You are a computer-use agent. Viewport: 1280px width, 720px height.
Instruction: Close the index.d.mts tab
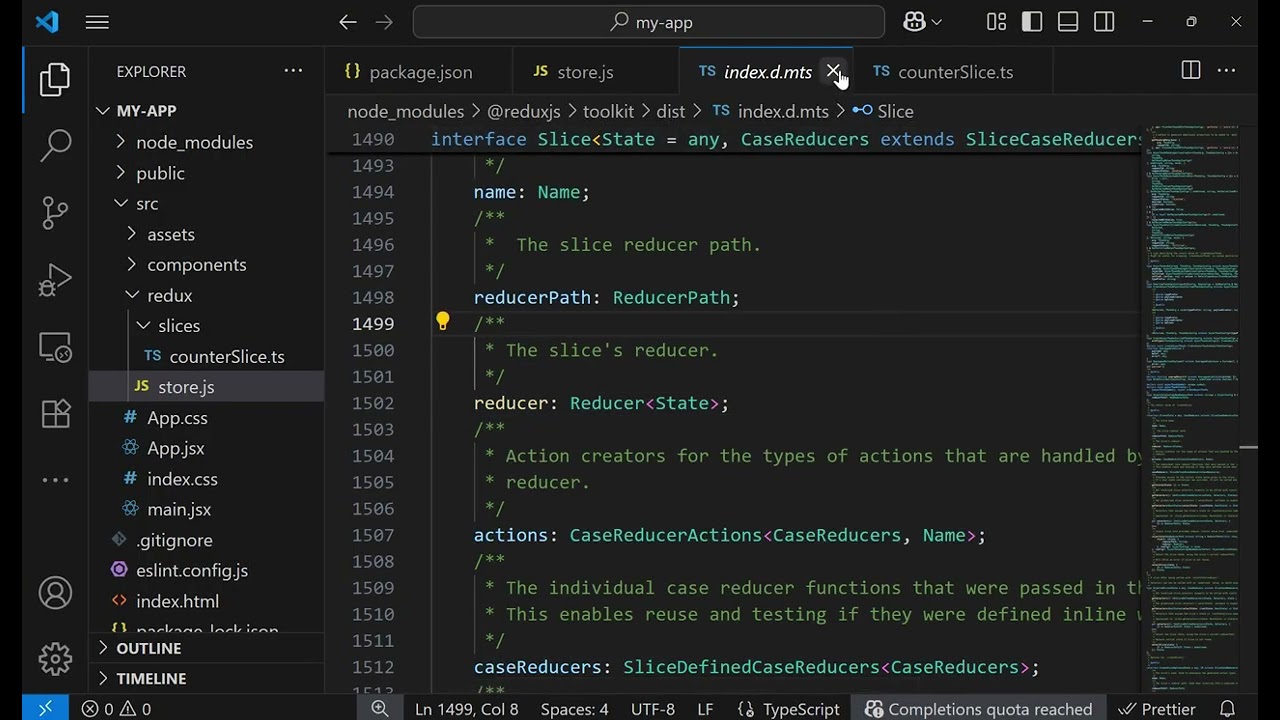pos(833,71)
